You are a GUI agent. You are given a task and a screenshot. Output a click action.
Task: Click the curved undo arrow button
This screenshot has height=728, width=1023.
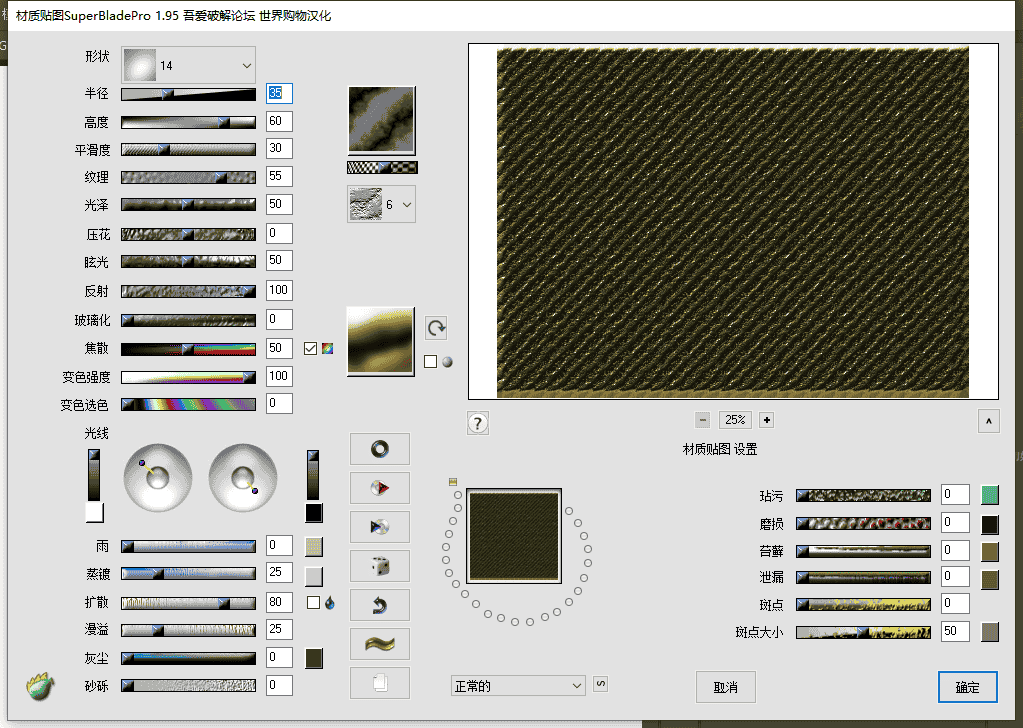(380, 605)
